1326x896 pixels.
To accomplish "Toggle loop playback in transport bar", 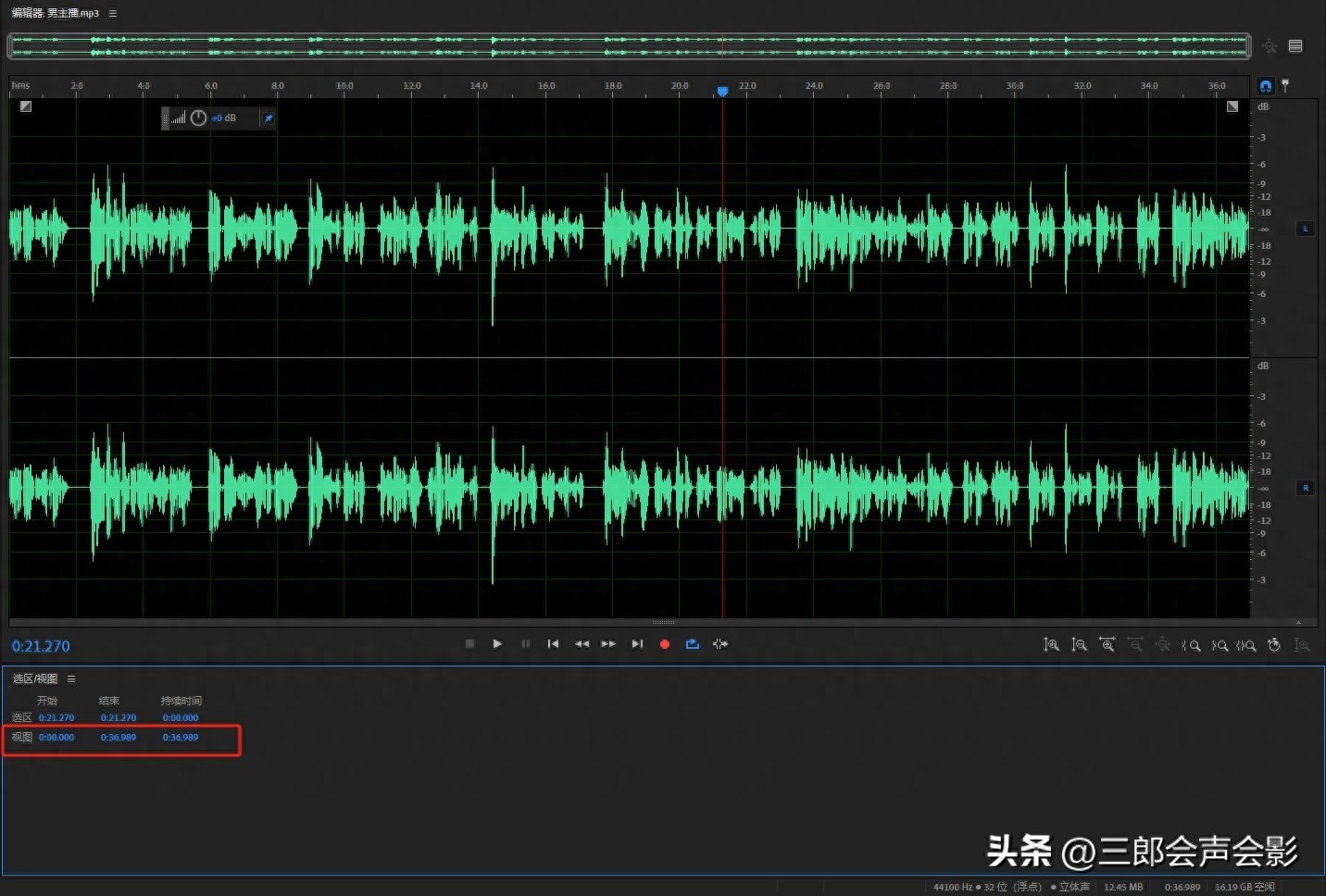I will point(692,644).
